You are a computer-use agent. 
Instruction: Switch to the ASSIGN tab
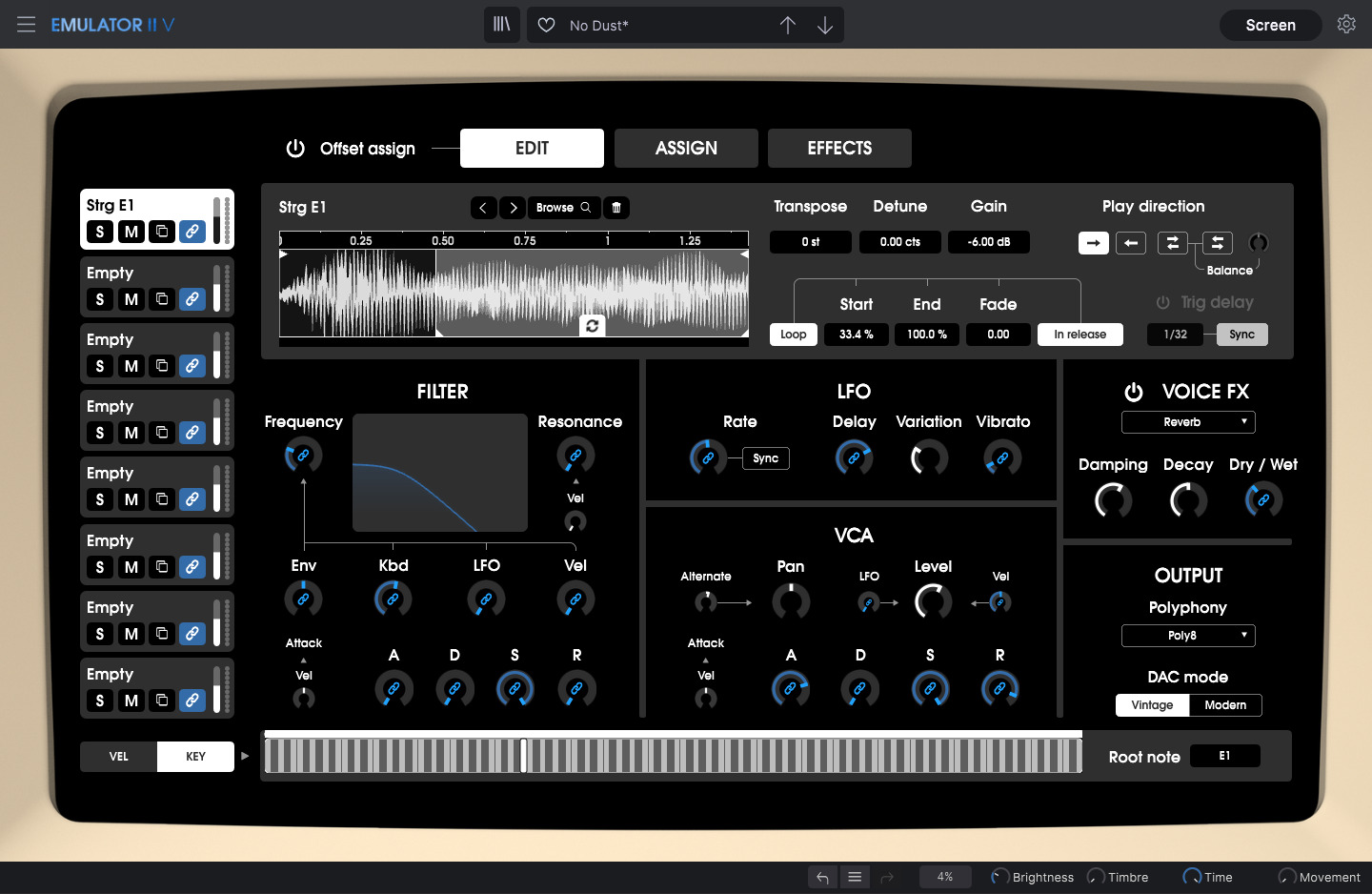686,148
